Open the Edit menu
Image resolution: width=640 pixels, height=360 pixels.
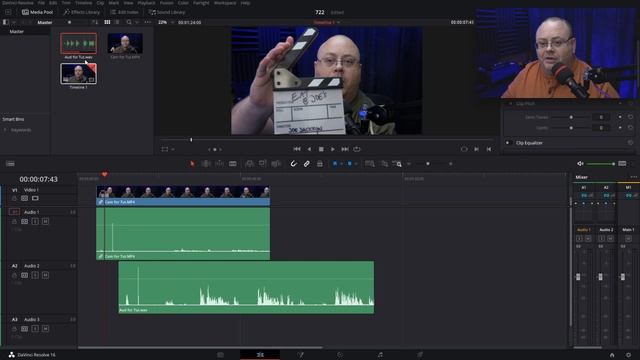pyautogui.click(x=53, y=3)
